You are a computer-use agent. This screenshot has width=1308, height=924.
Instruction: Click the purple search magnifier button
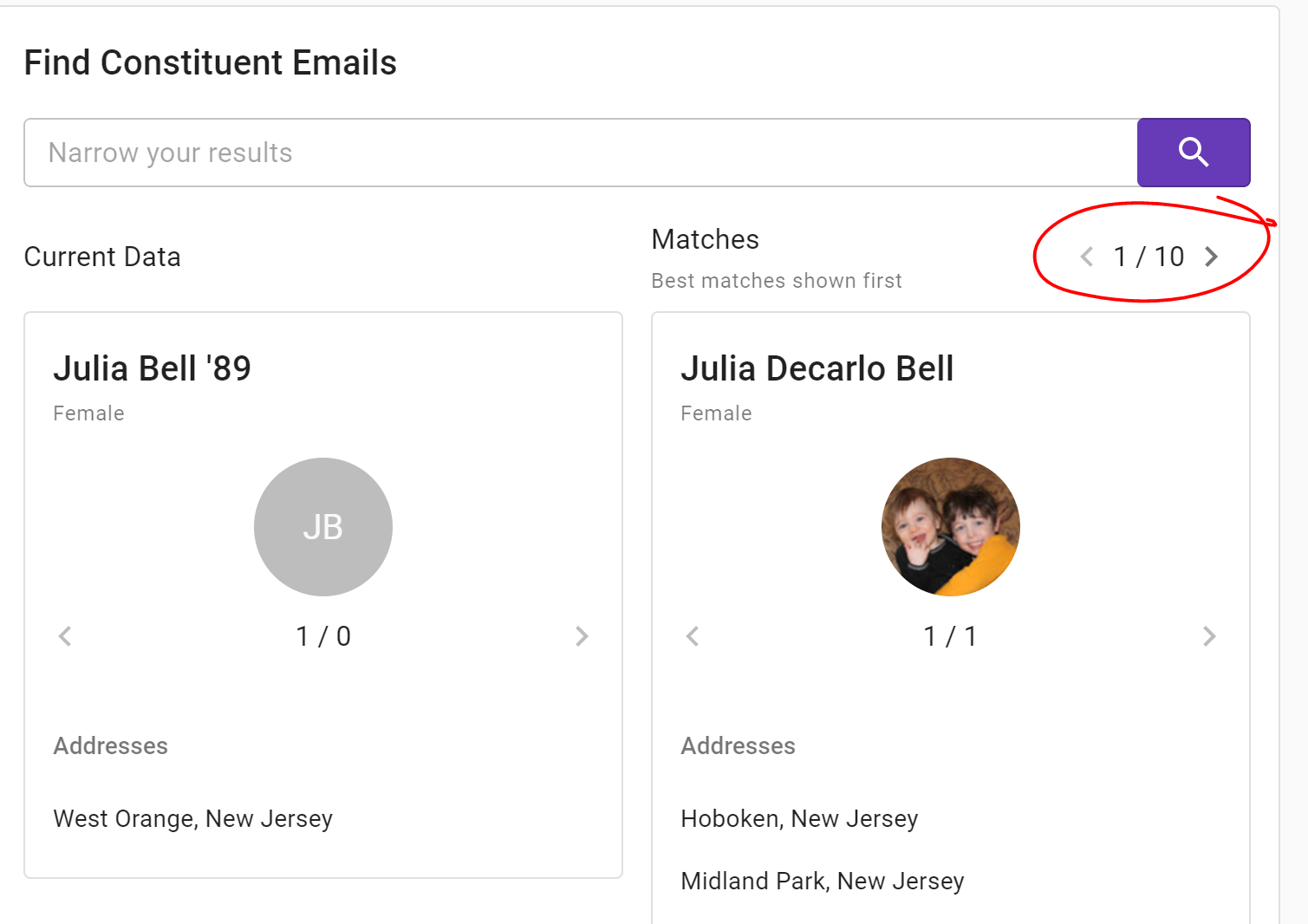[1193, 153]
